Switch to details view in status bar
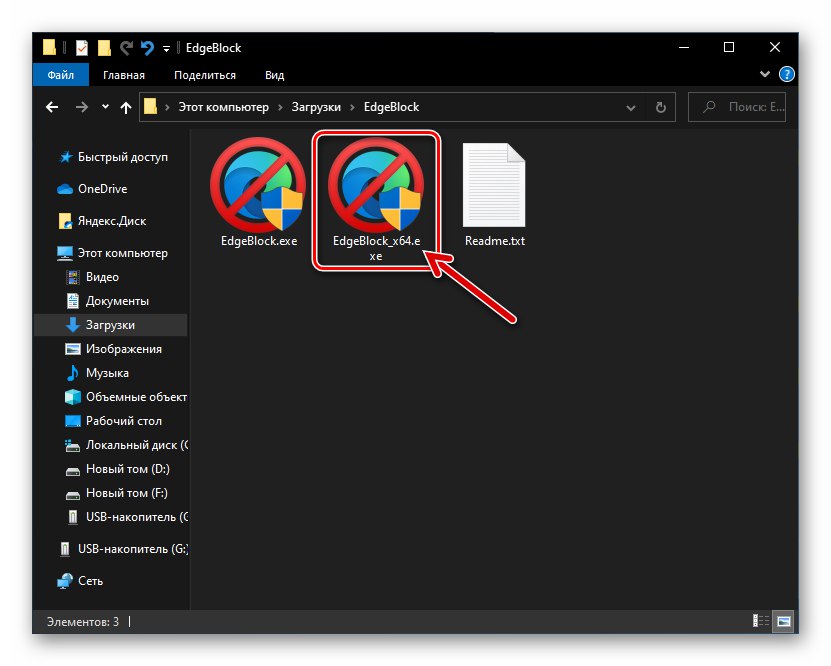This screenshot has height=666, width=831. tap(761, 620)
